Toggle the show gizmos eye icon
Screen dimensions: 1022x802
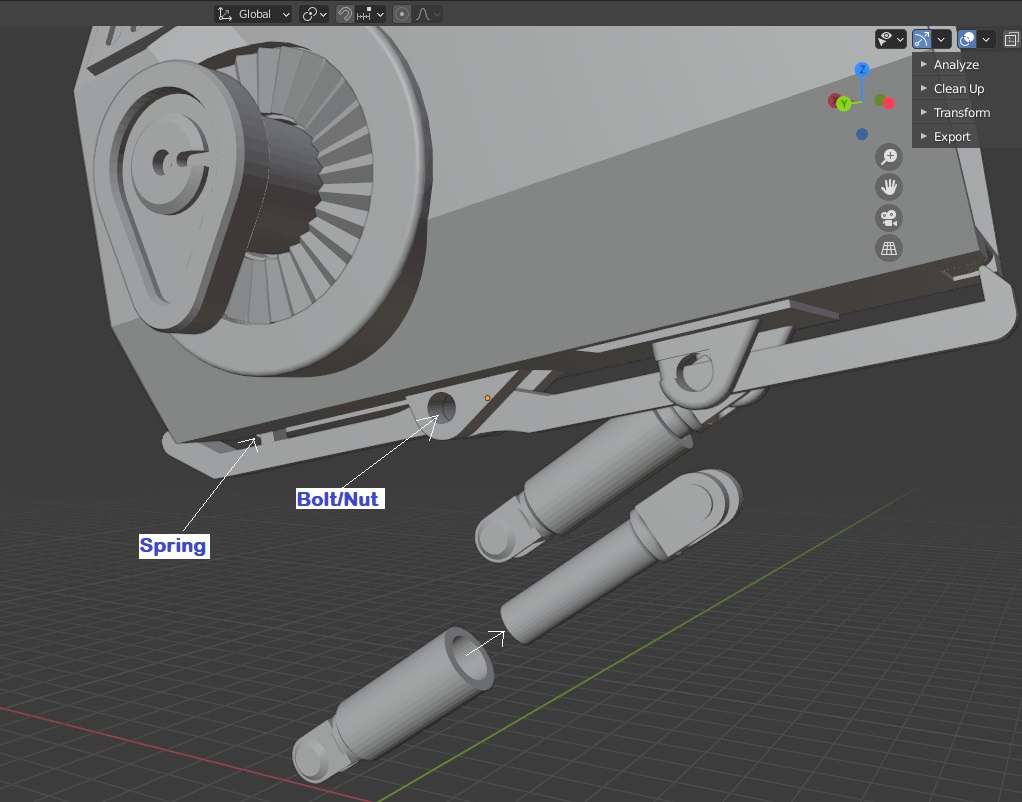(886, 38)
